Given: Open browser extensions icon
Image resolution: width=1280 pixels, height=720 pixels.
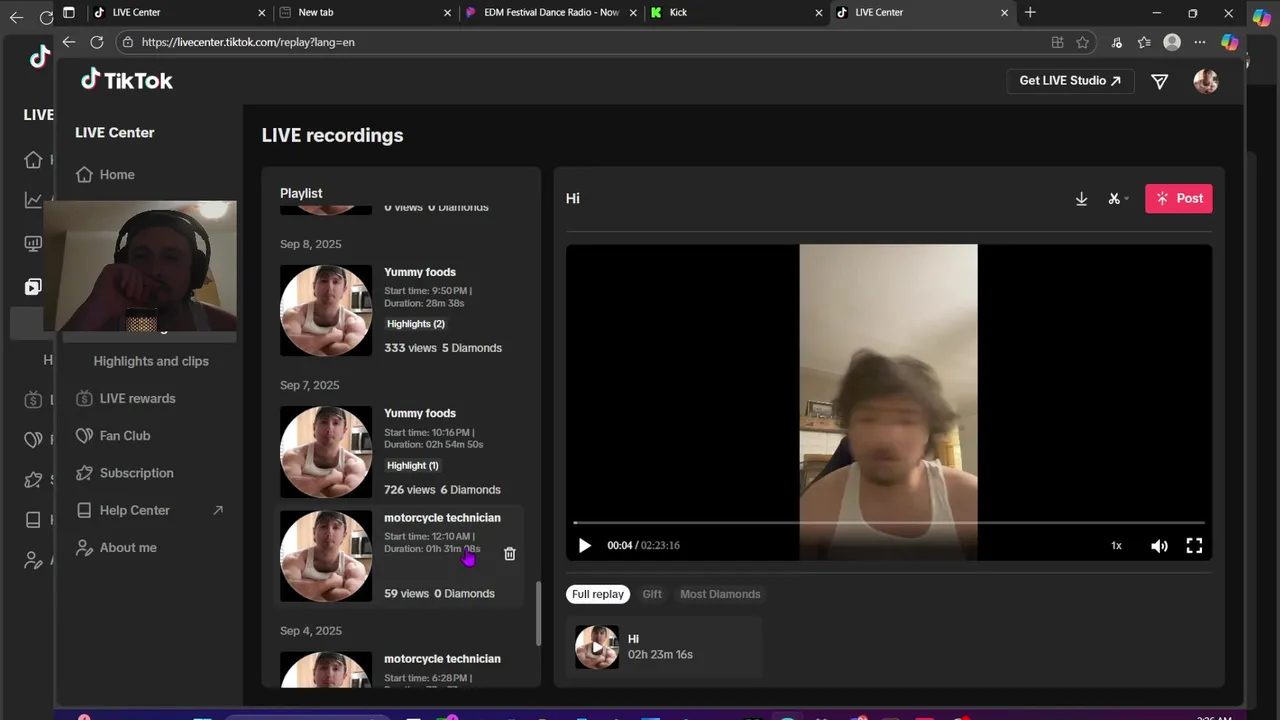Looking at the screenshot, I should click(1116, 42).
